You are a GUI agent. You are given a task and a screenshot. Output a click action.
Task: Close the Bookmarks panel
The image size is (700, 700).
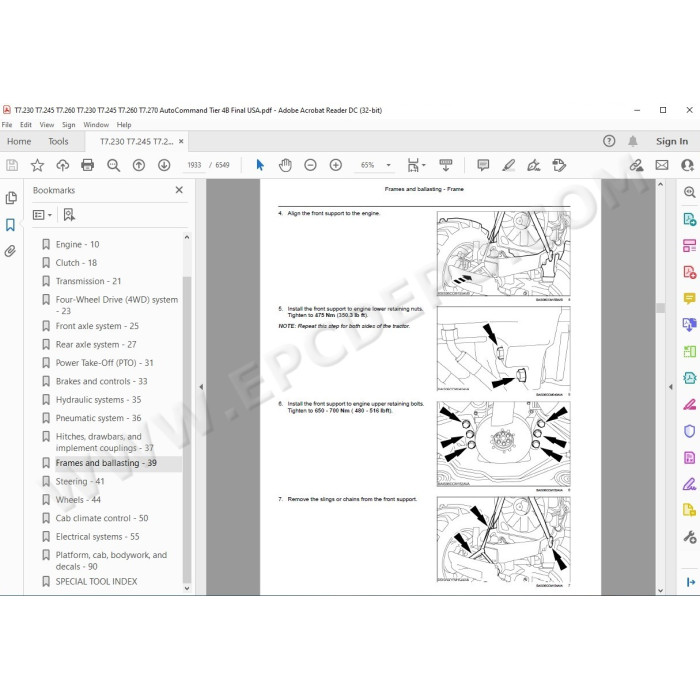tap(179, 190)
